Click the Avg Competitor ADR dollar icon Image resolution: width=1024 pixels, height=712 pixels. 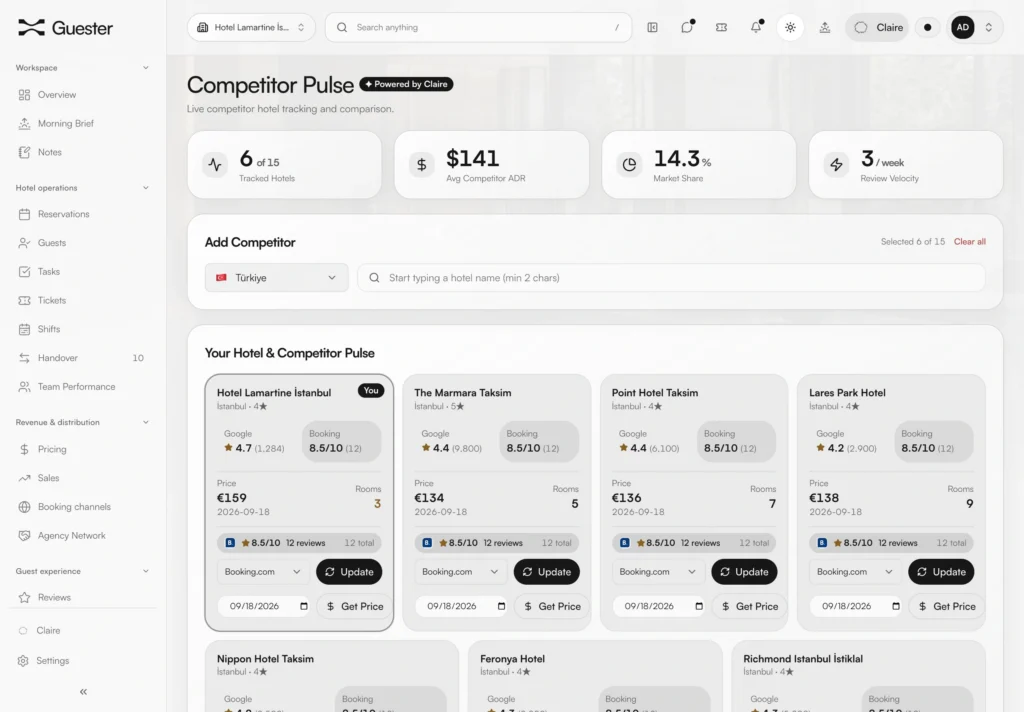pyautogui.click(x=422, y=165)
